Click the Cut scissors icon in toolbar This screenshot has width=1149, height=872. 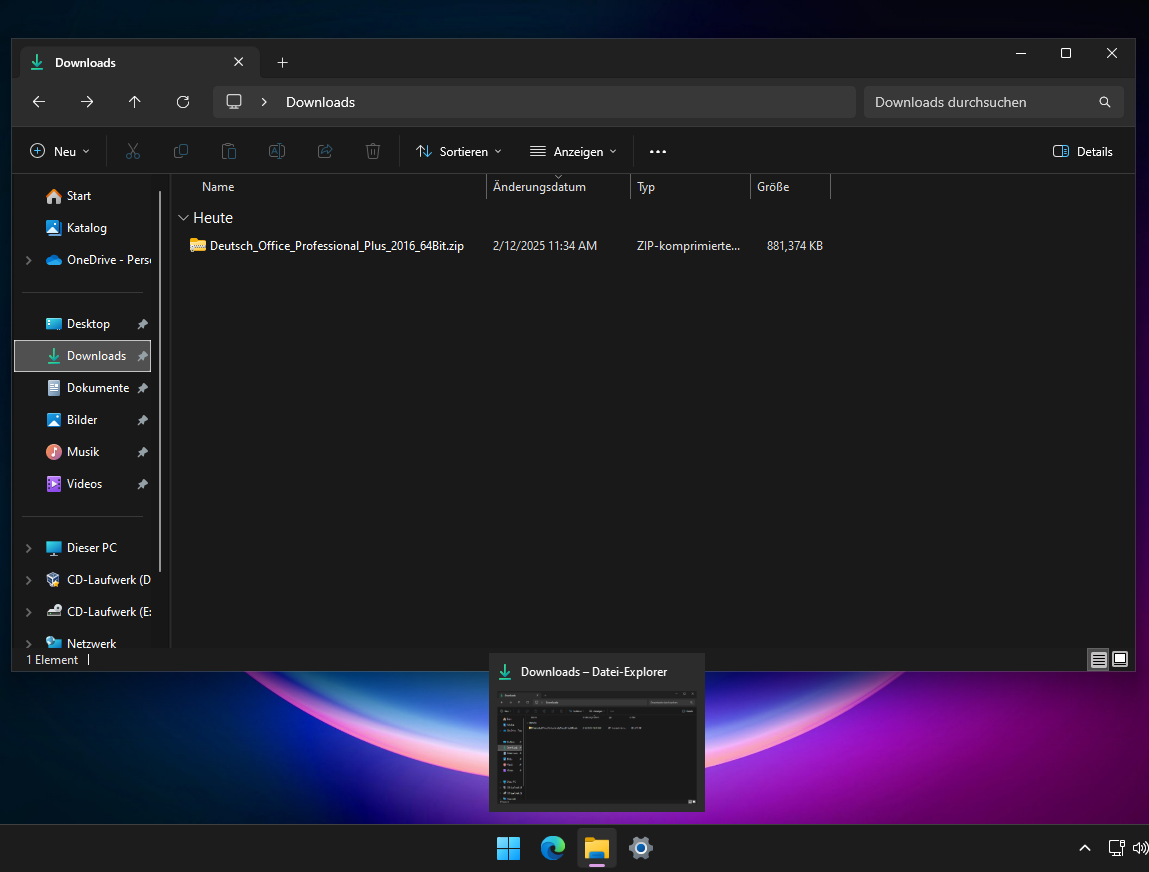[x=133, y=151]
